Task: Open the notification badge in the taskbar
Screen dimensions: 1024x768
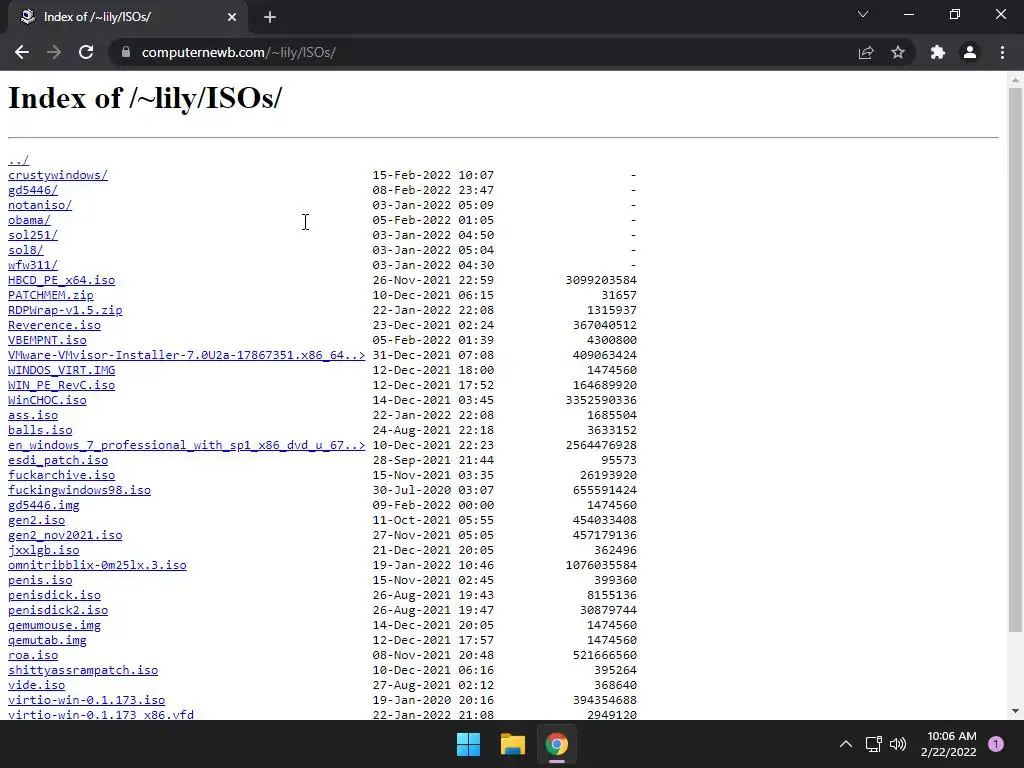Action: (x=996, y=744)
